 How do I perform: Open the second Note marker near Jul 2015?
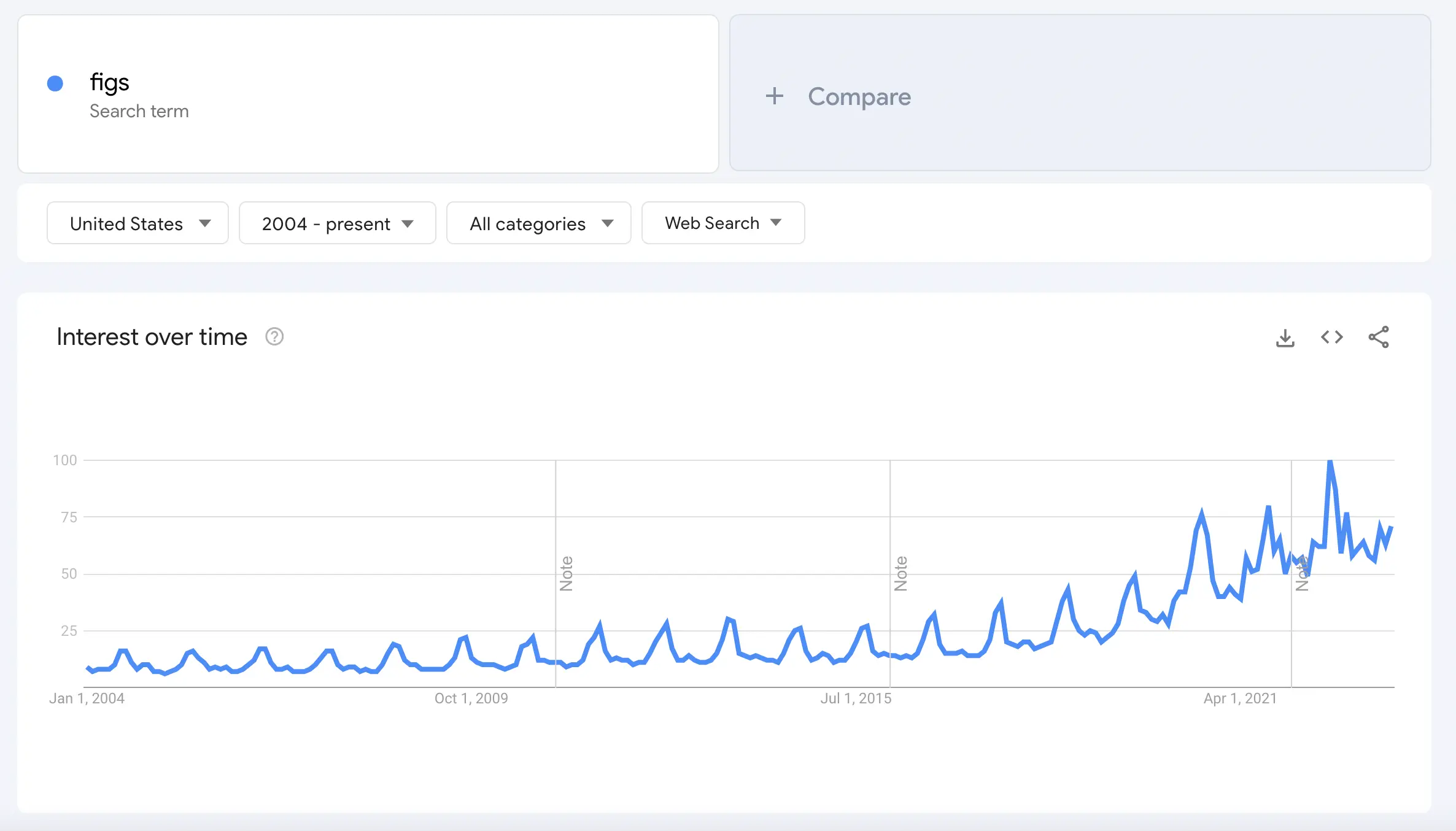tap(902, 571)
